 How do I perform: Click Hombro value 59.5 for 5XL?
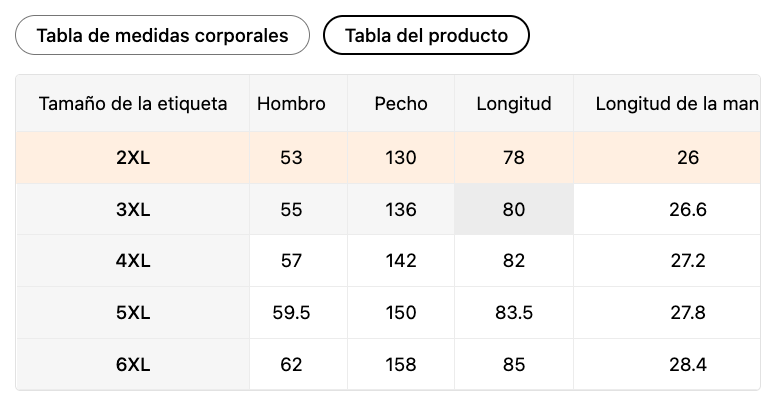tap(291, 313)
